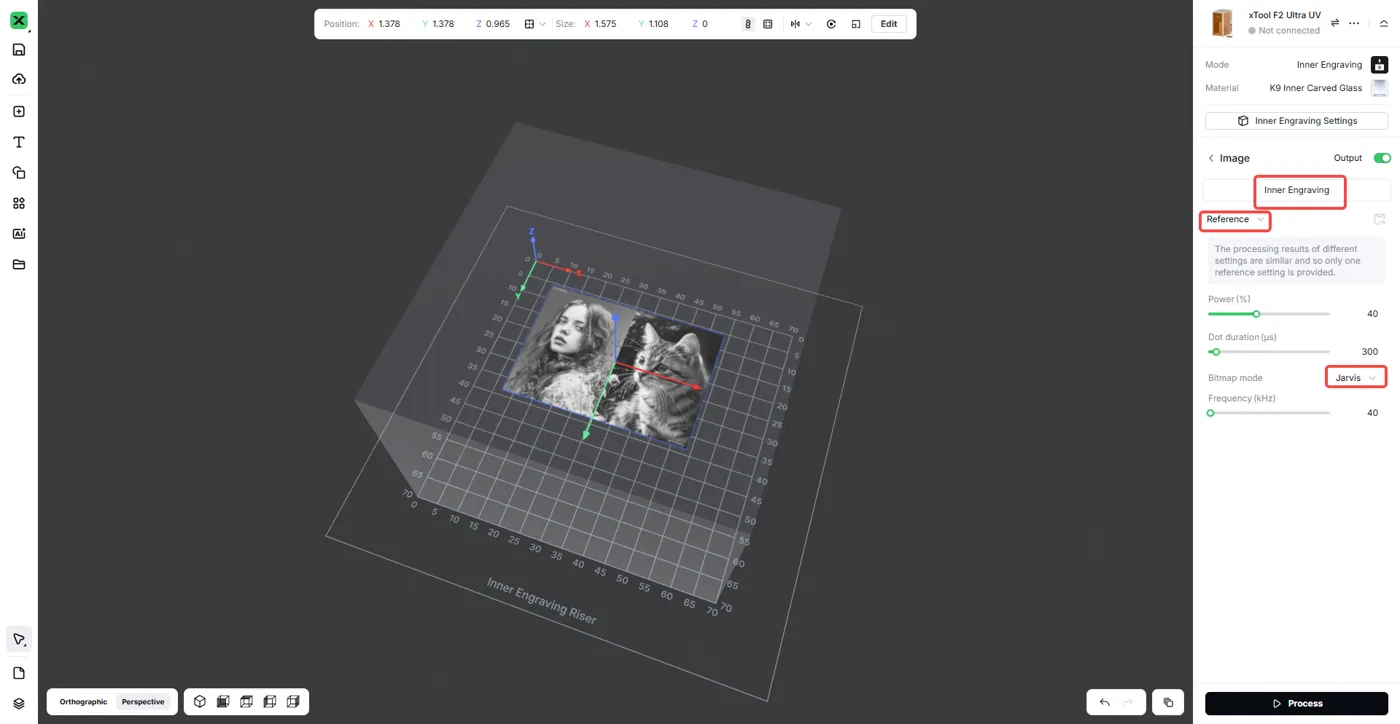Click the save file icon
This screenshot has width=1400, height=724.
[19, 50]
